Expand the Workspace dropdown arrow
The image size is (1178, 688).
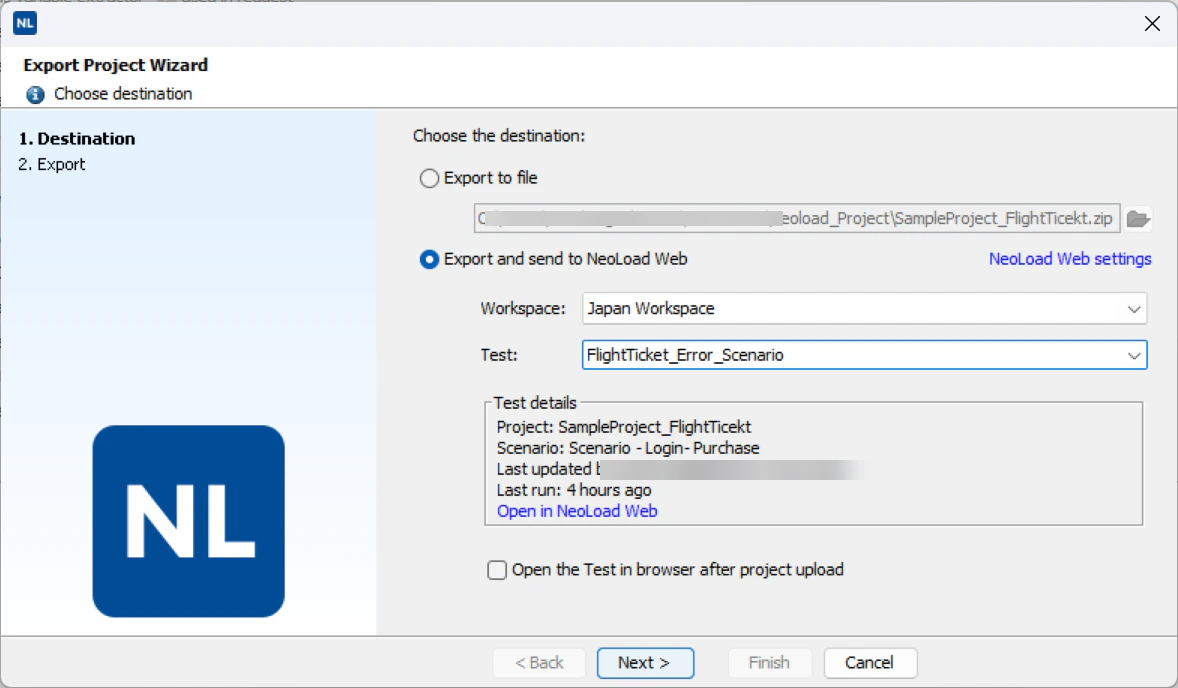[x=1134, y=309]
